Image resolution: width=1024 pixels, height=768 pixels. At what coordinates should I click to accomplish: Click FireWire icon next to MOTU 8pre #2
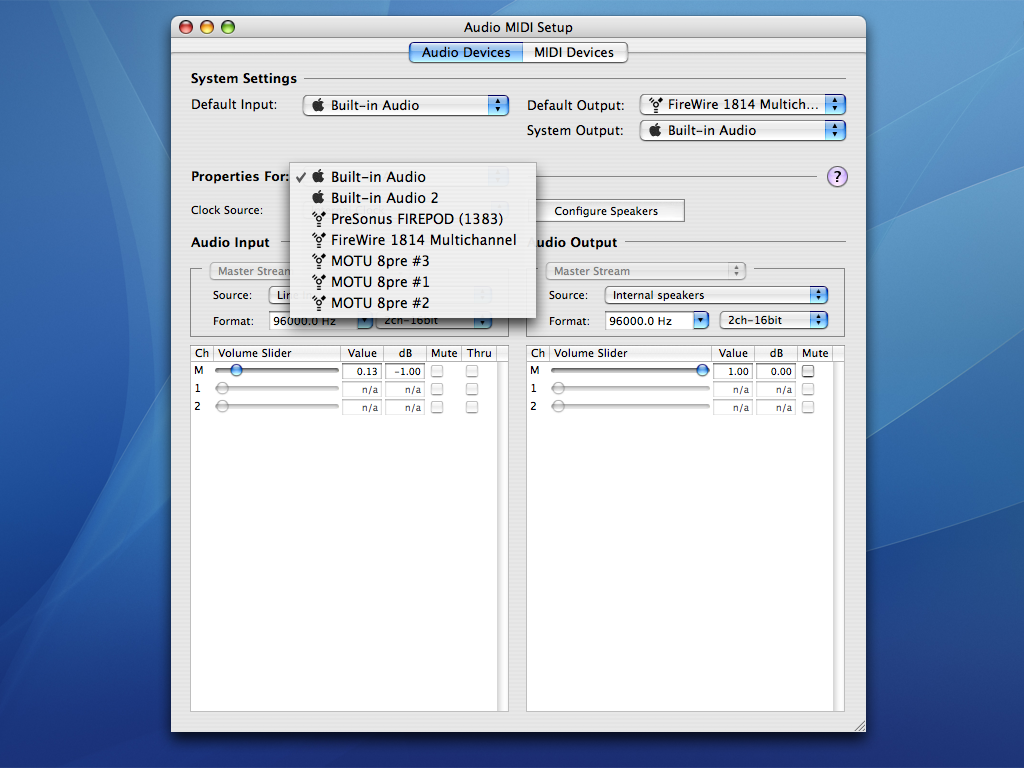[318, 303]
